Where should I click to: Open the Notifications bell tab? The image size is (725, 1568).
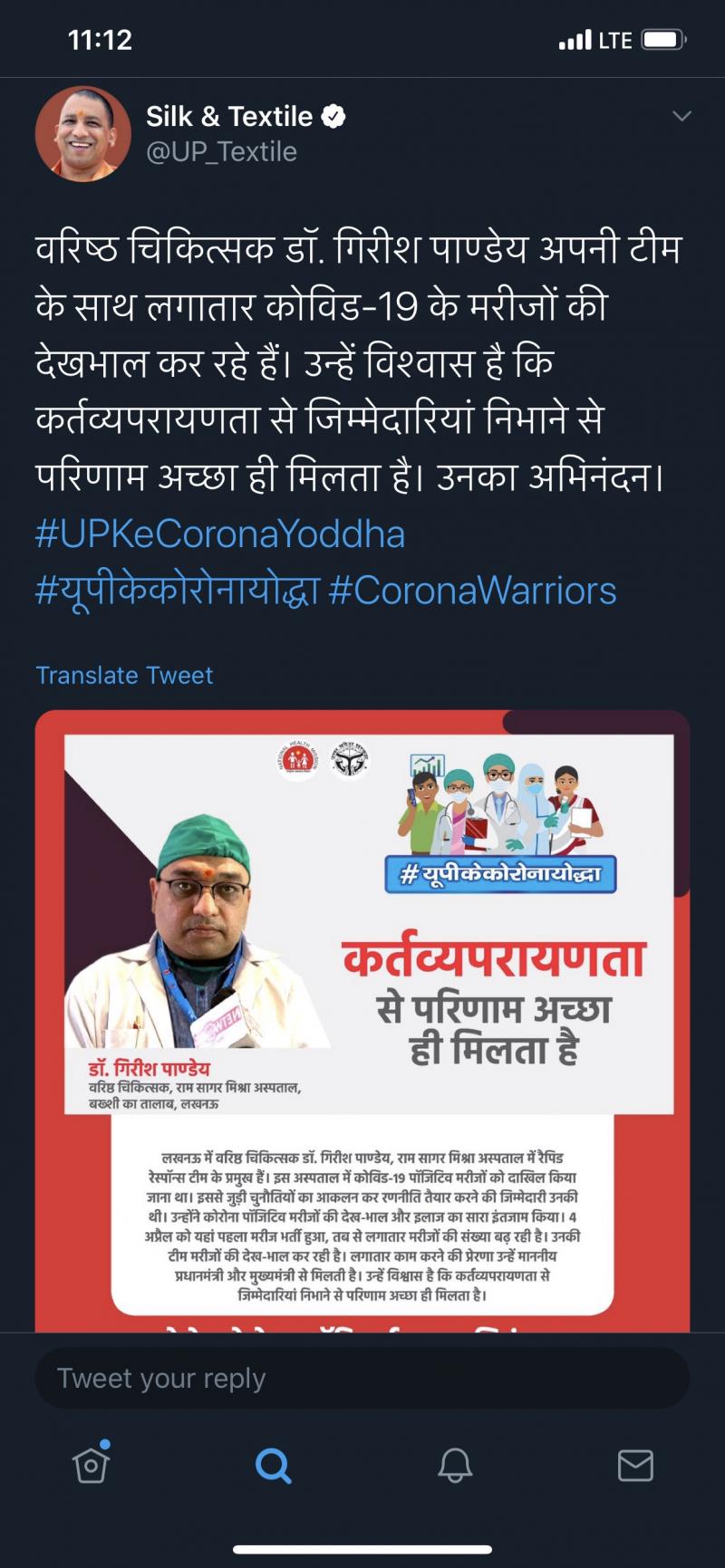[x=455, y=1465]
